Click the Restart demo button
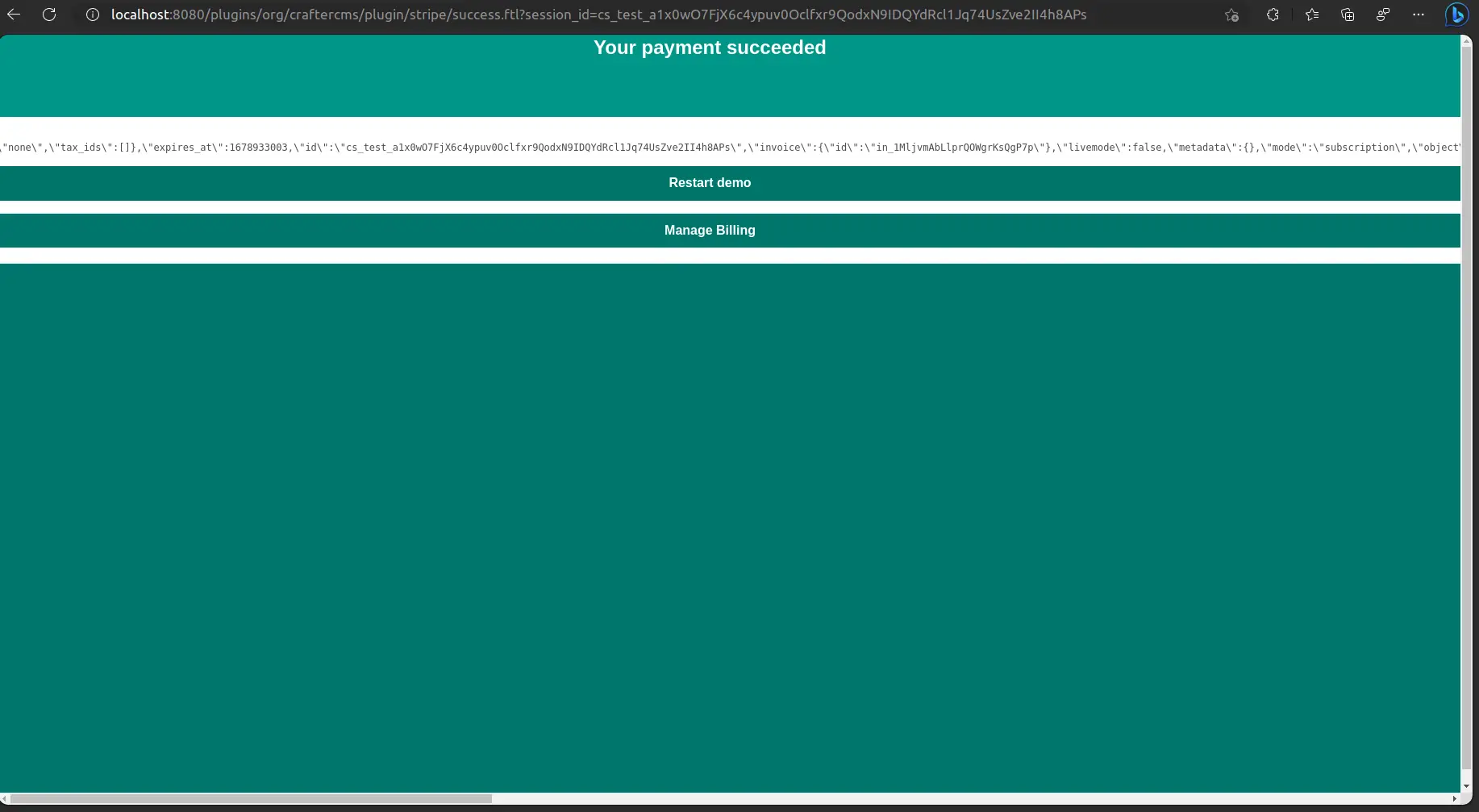Screen dimensions: 1479x812 tap(710, 183)
